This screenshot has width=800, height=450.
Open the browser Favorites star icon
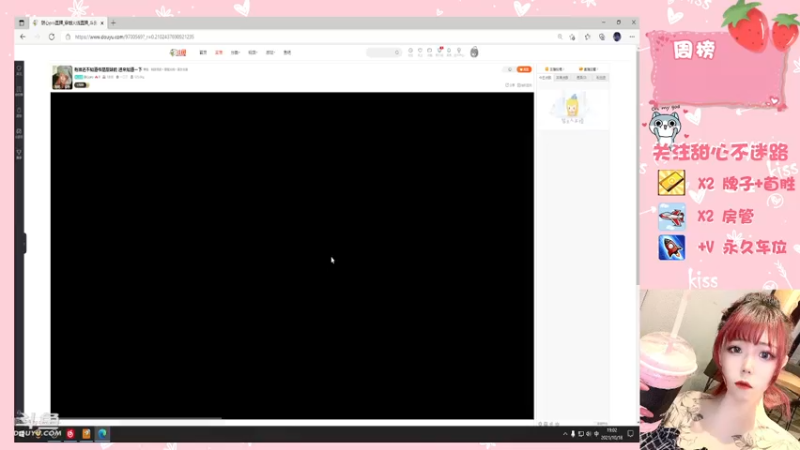[588, 37]
